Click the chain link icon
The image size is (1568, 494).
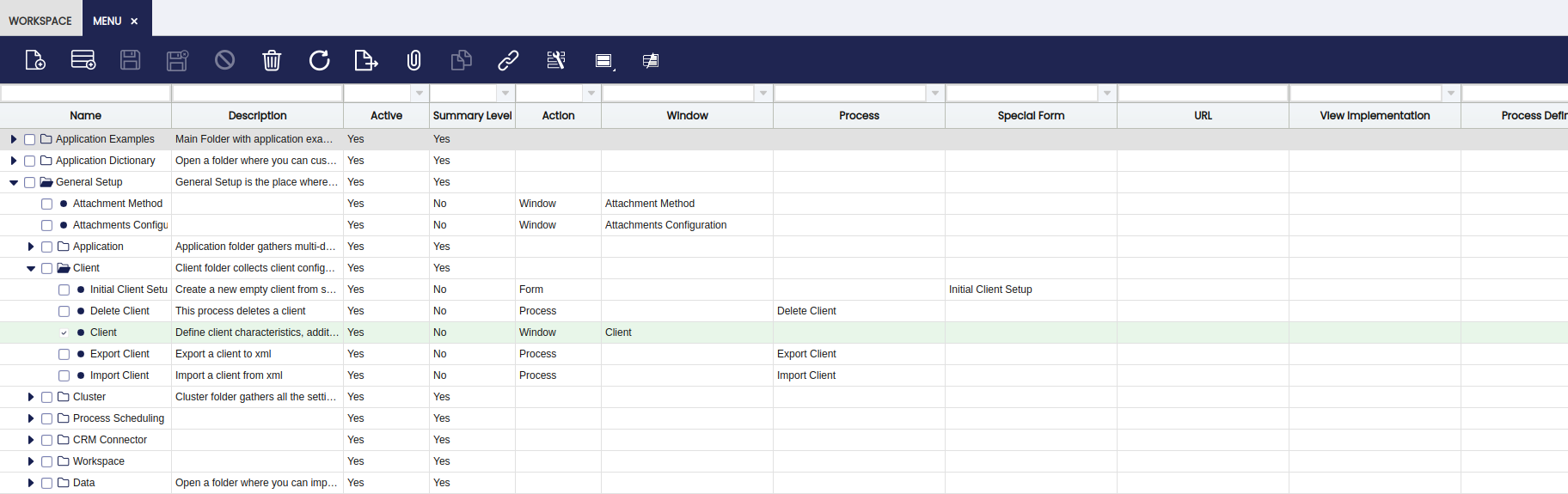(508, 60)
